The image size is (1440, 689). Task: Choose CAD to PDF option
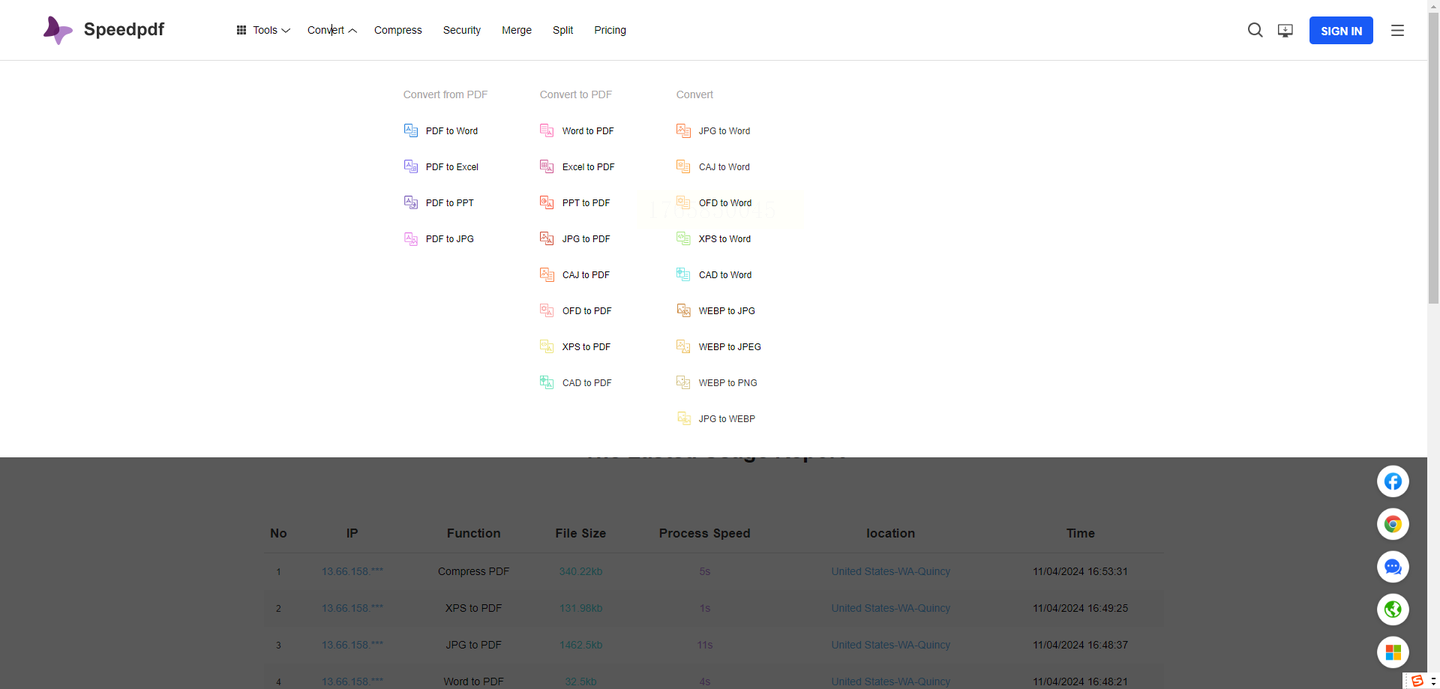(586, 383)
